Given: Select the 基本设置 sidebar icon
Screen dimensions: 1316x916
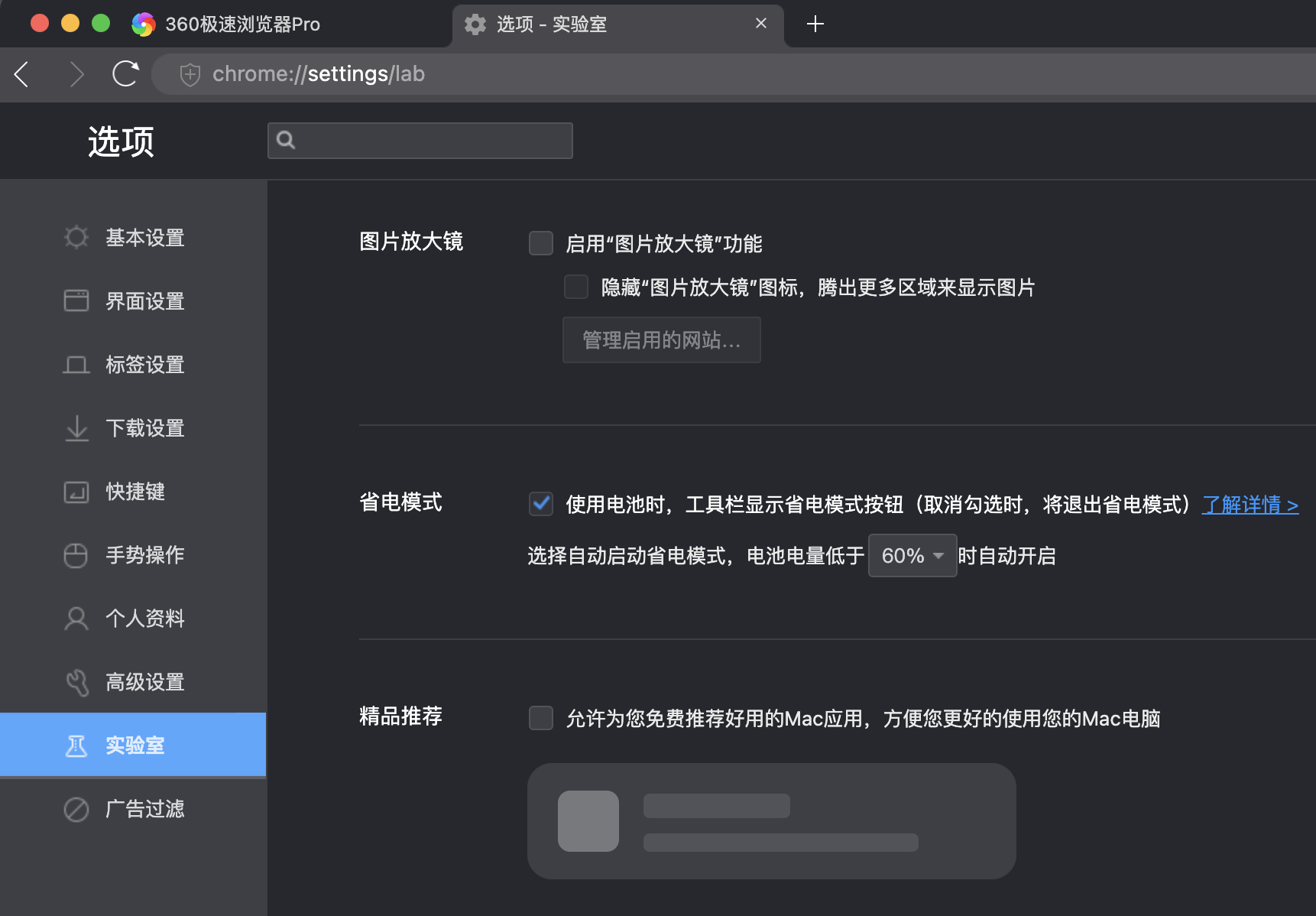Looking at the screenshot, I should [x=76, y=237].
